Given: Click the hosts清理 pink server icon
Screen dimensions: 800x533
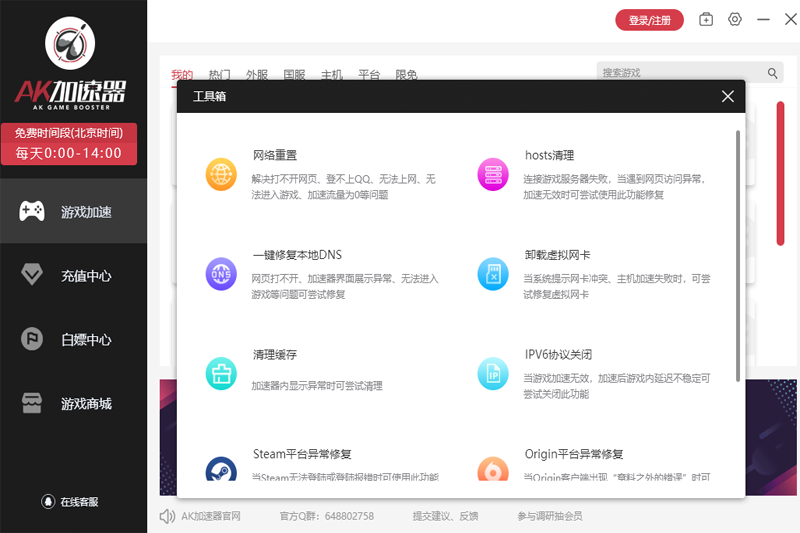Looking at the screenshot, I should click(x=493, y=174).
